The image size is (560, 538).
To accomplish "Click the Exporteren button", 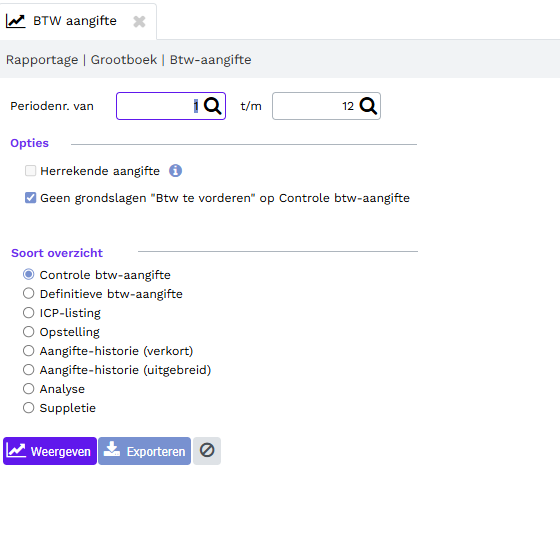I will click(145, 451).
